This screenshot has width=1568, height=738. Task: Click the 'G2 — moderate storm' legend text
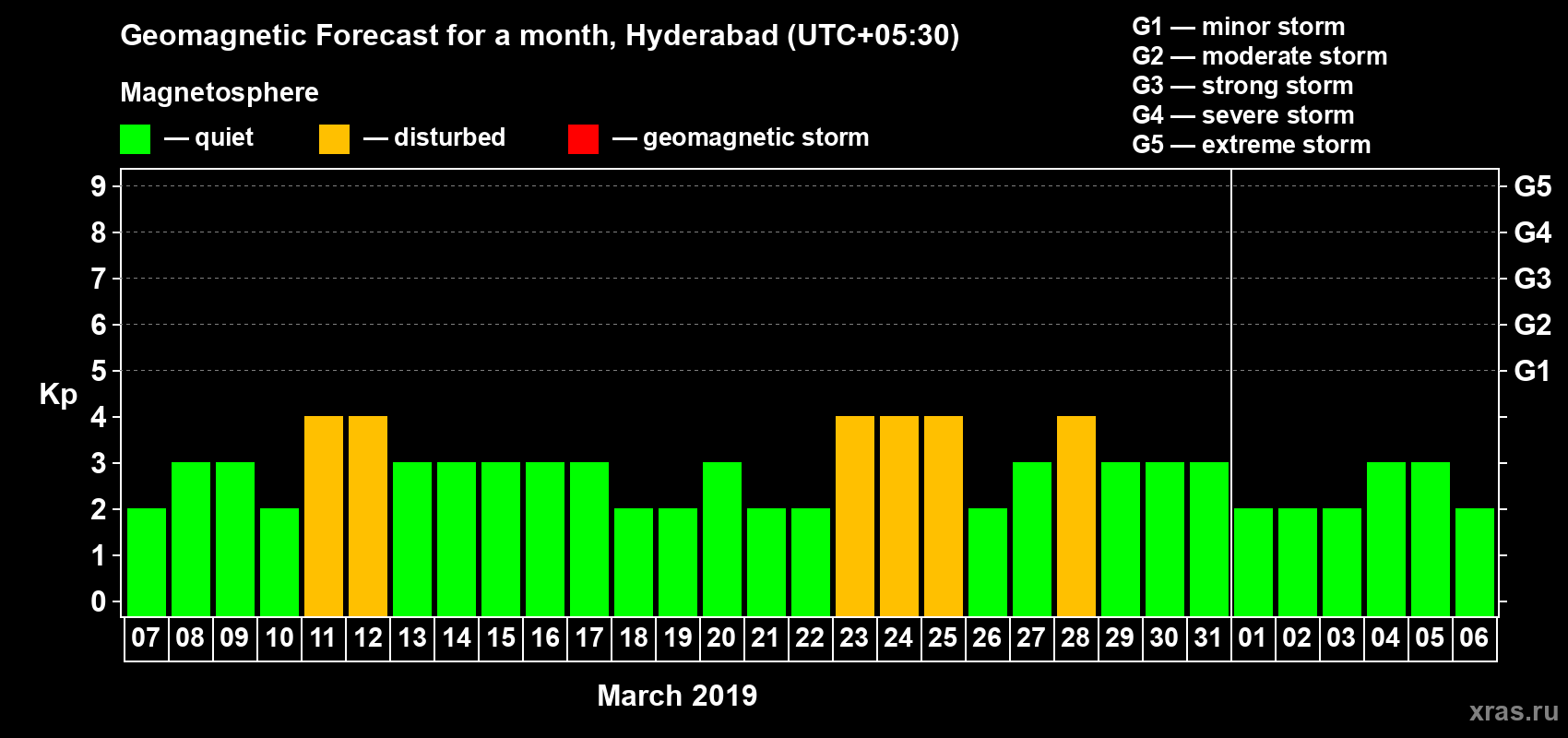(1260, 56)
